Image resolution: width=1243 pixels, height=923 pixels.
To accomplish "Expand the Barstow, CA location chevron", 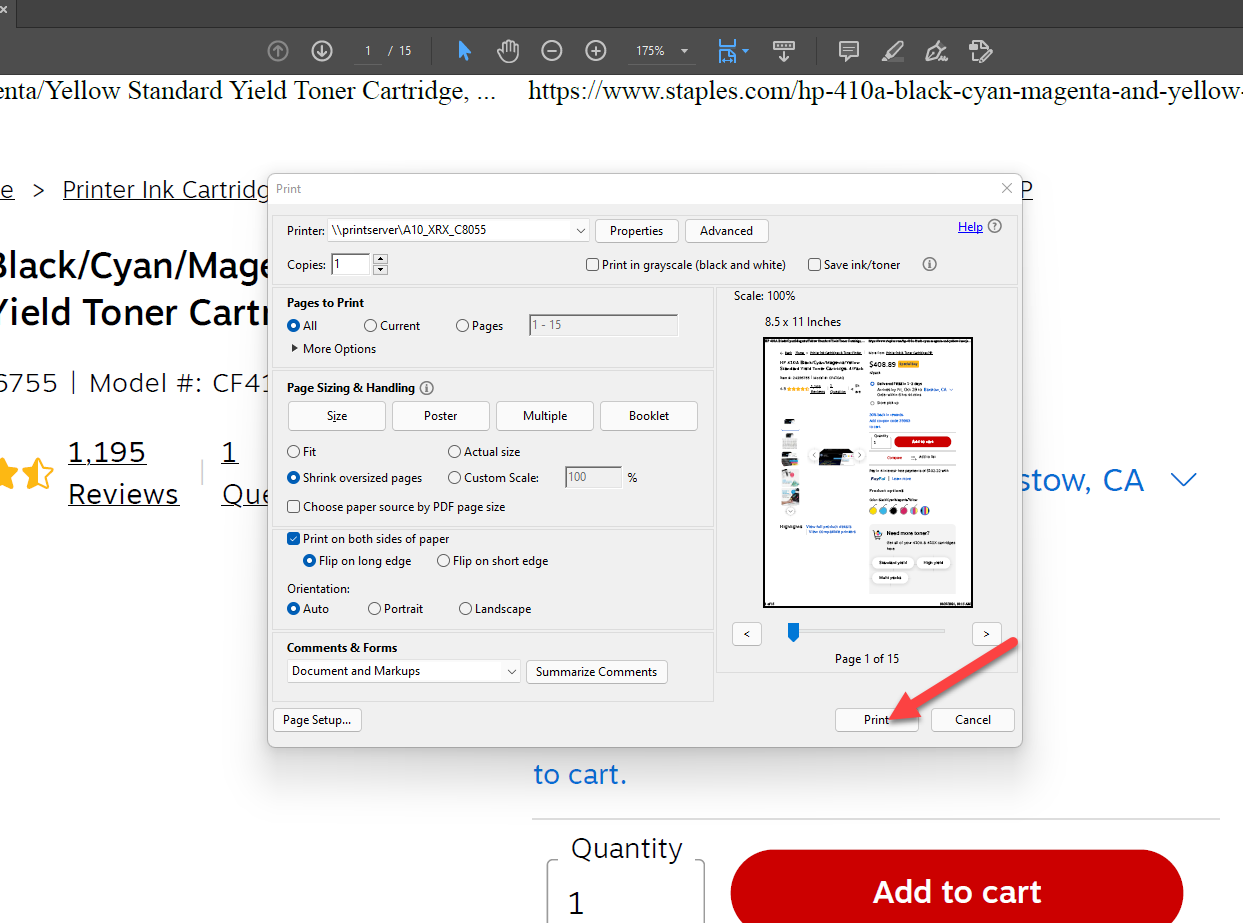I will point(1183,481).
